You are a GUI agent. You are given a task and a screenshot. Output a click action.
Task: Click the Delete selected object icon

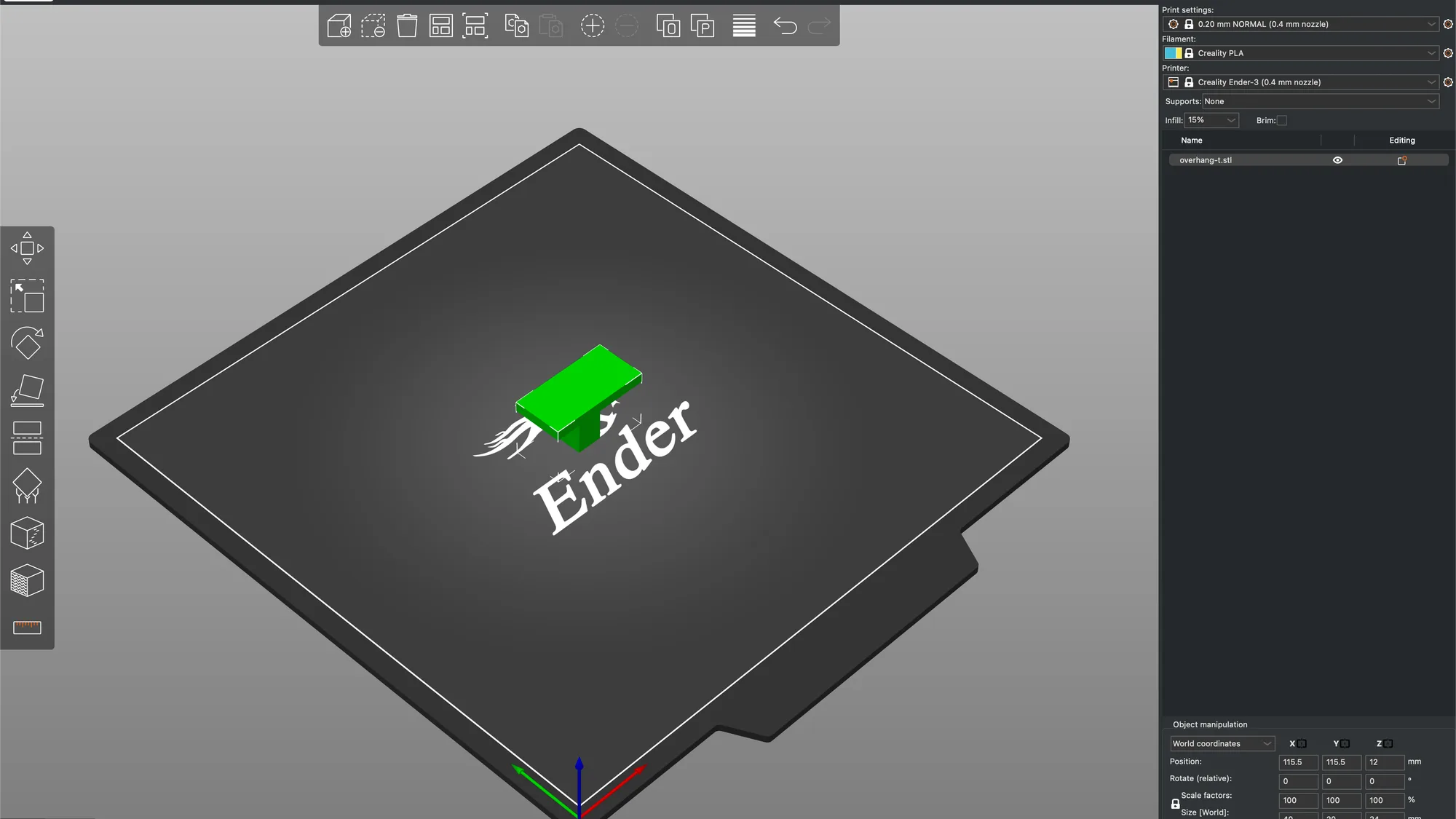(373, 26)
